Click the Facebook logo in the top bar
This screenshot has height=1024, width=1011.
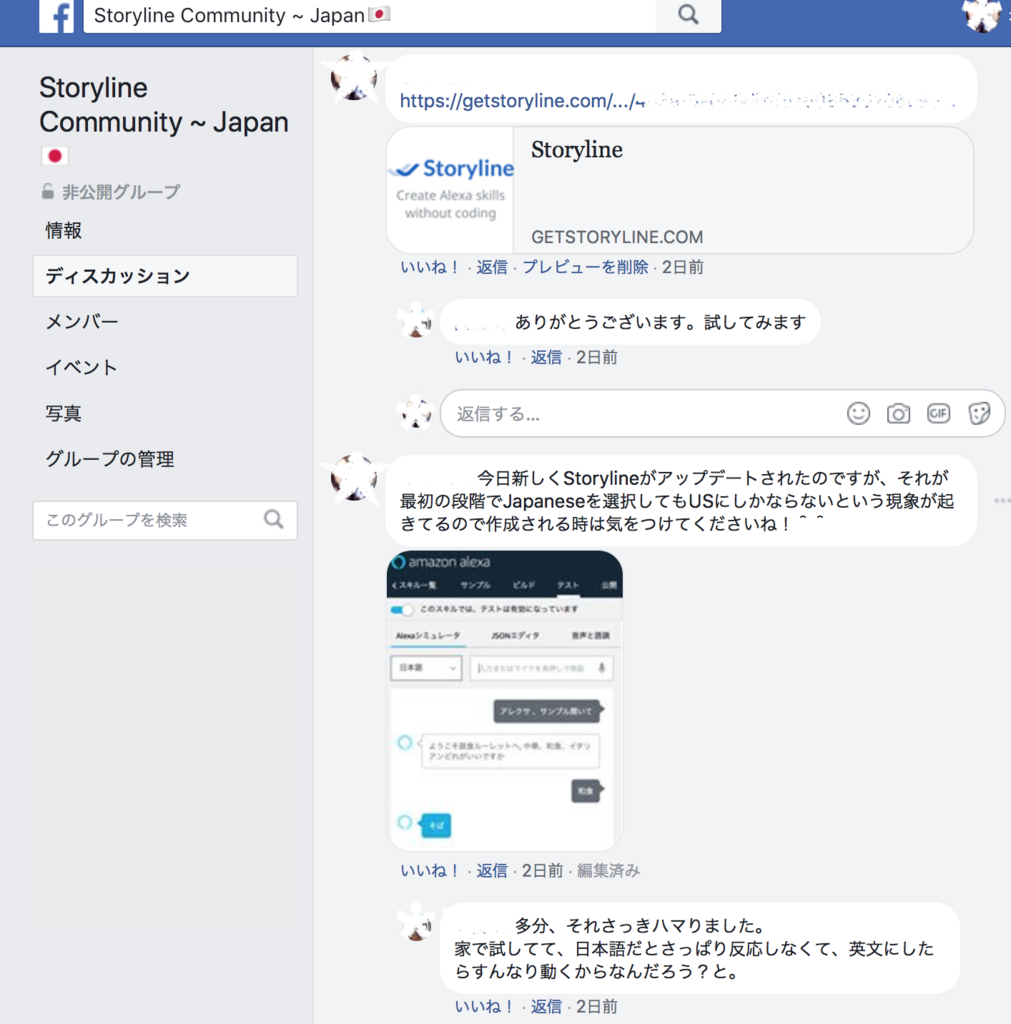[56, 16]
